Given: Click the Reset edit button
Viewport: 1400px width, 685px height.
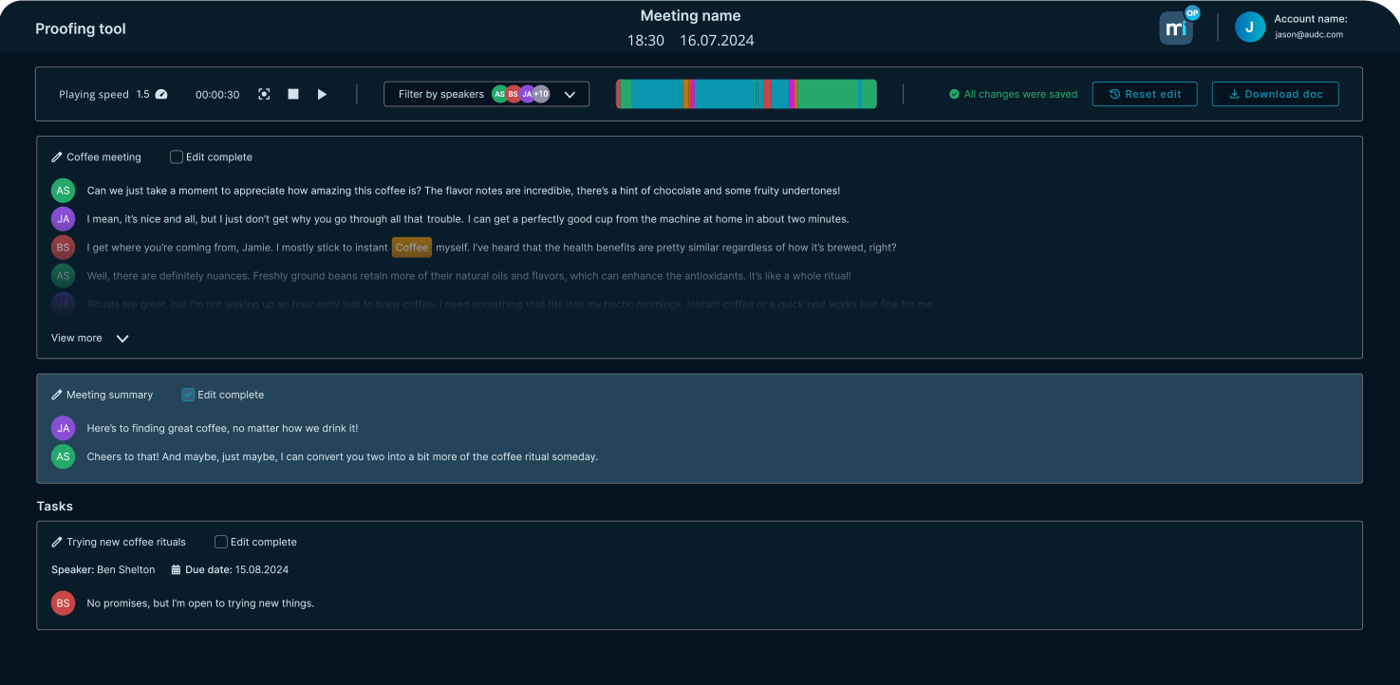Looking at the screenshot, I should (1144, 94).
